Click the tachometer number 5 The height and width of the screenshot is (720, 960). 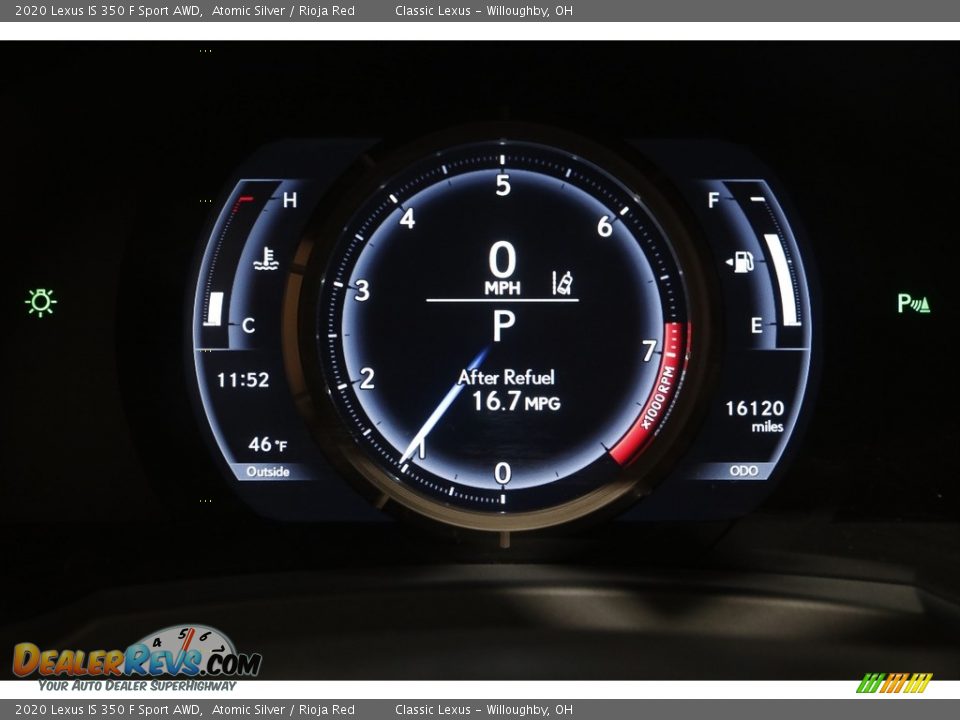tap(503, 185)
